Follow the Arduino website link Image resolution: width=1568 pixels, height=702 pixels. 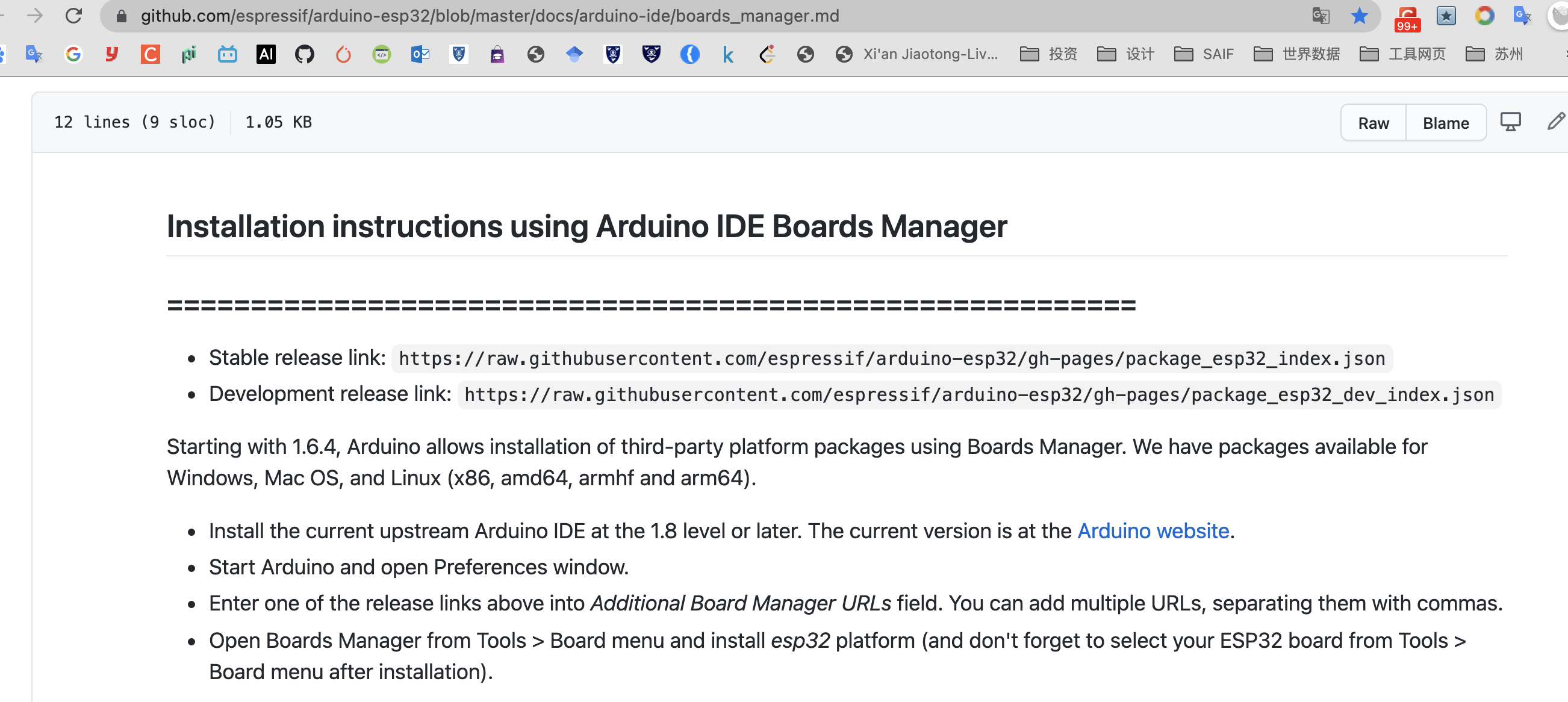(1153, 531)
